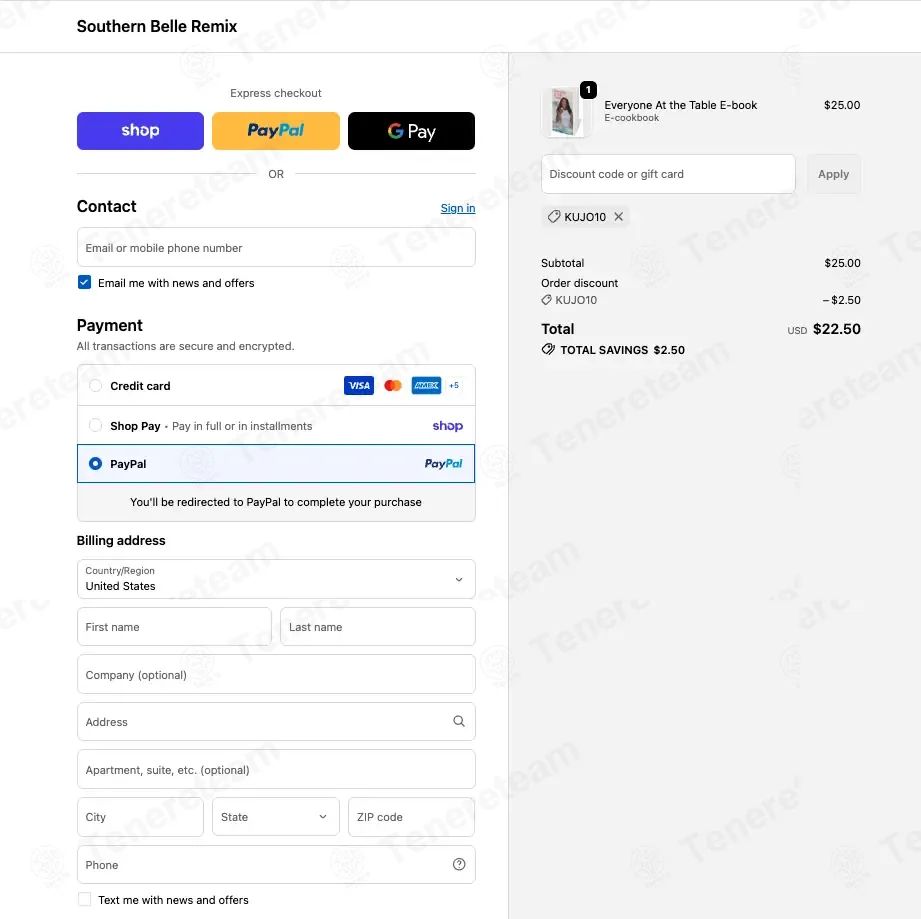This screenshot has width=921, height=919.
Task: Enable Text me with news and offers
Action: (x=85, y=899)
